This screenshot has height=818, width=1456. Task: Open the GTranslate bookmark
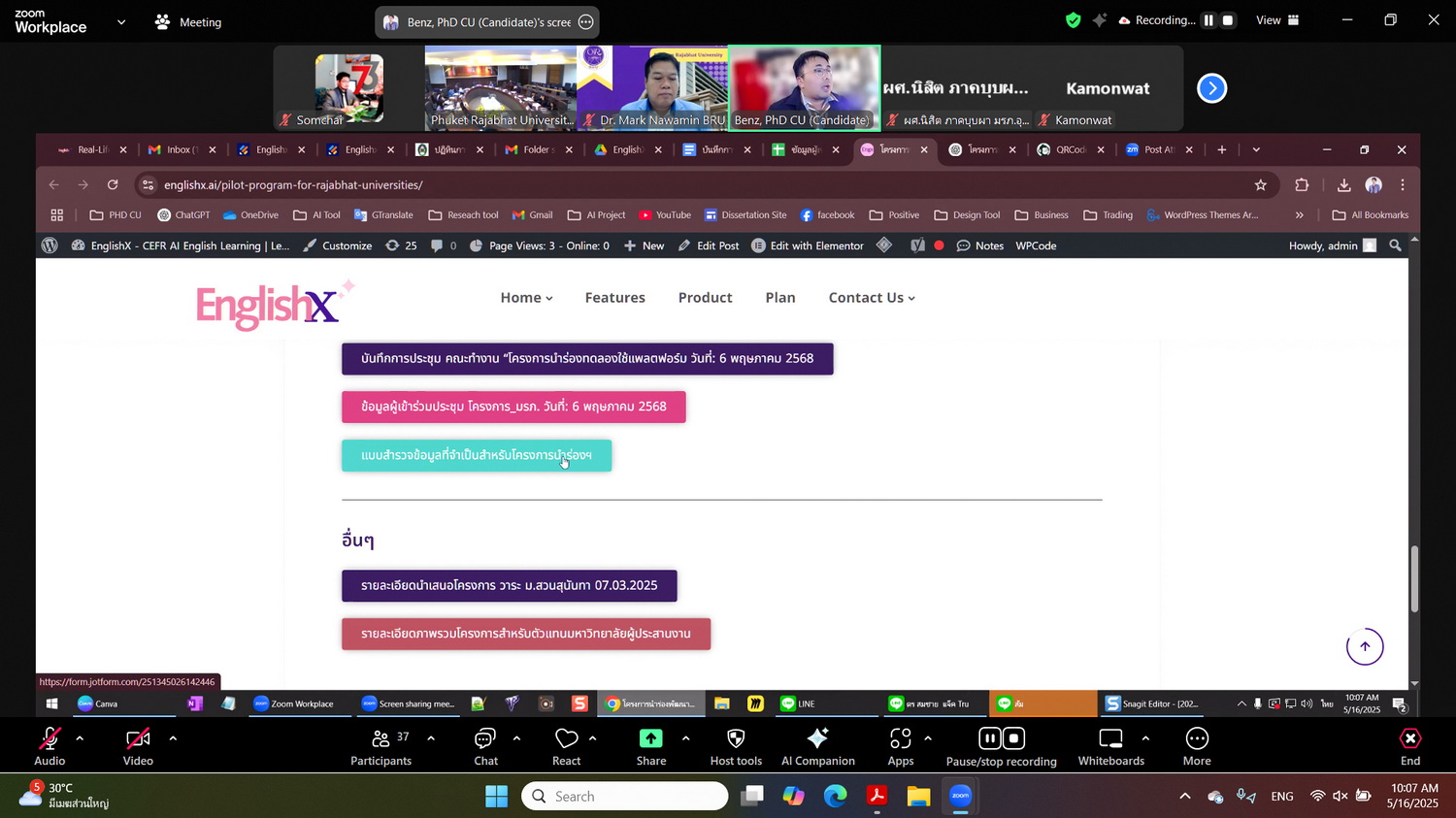click(x=383, y=214)
